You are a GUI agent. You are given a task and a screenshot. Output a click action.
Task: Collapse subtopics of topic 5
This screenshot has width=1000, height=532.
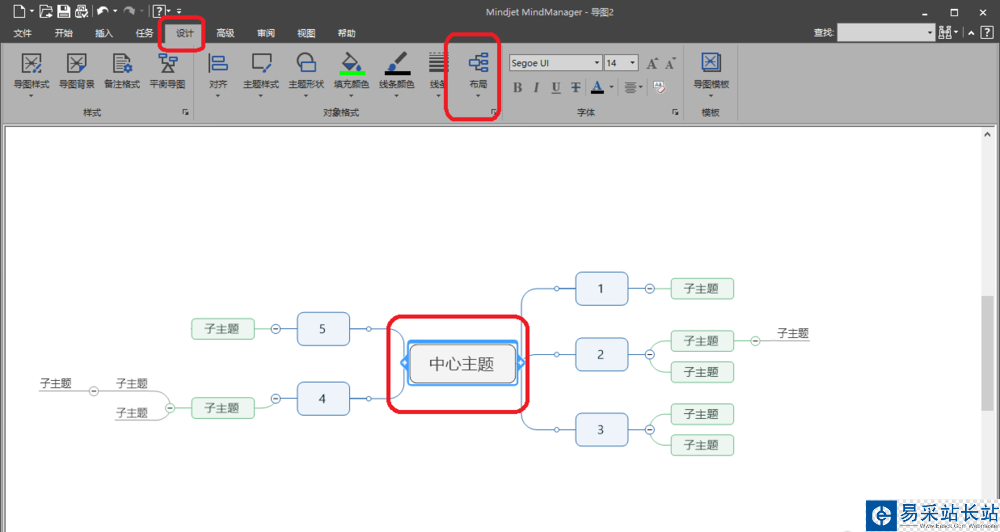276,329
